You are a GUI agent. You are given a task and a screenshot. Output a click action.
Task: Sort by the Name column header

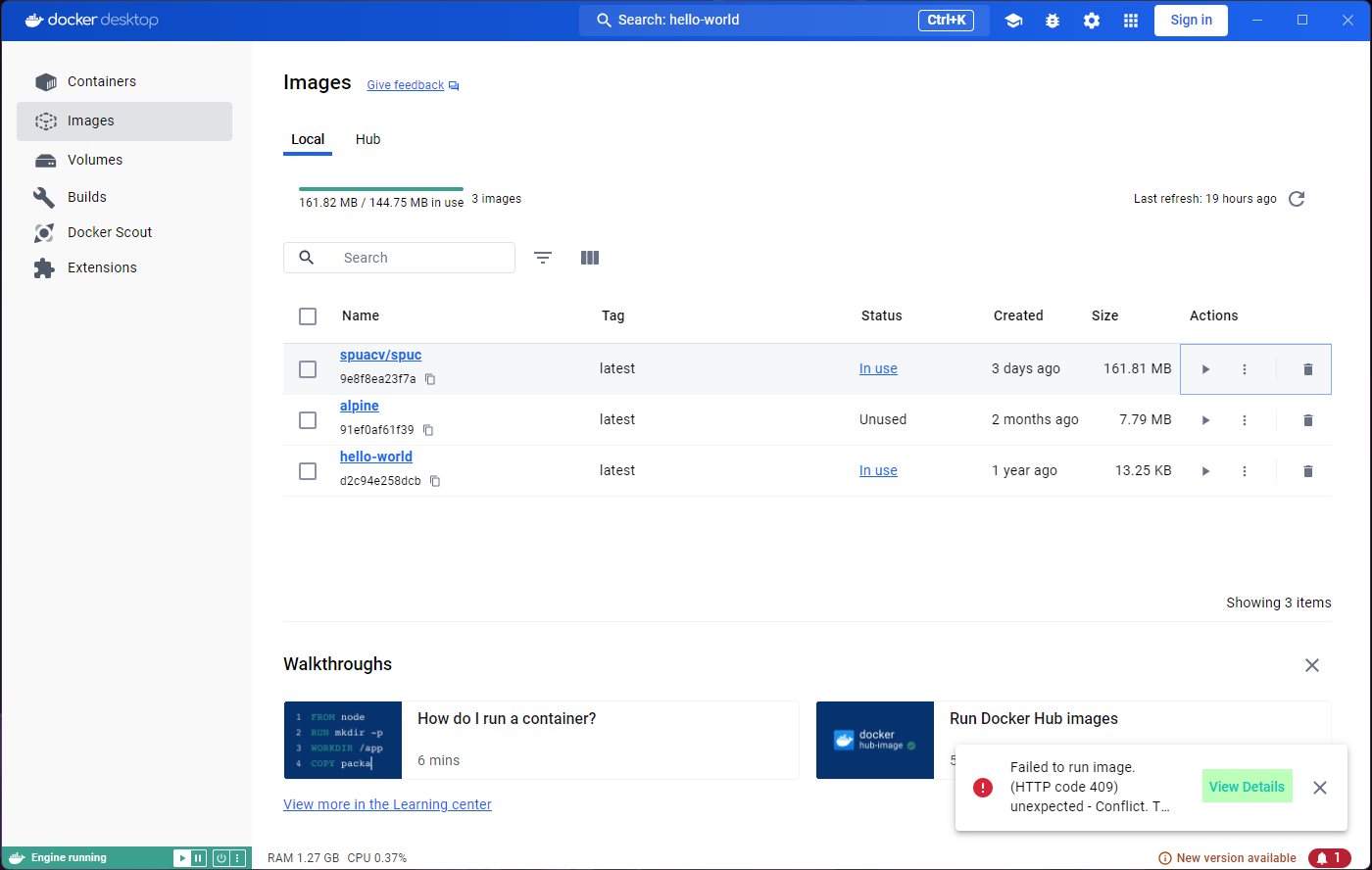pos(361,315)
